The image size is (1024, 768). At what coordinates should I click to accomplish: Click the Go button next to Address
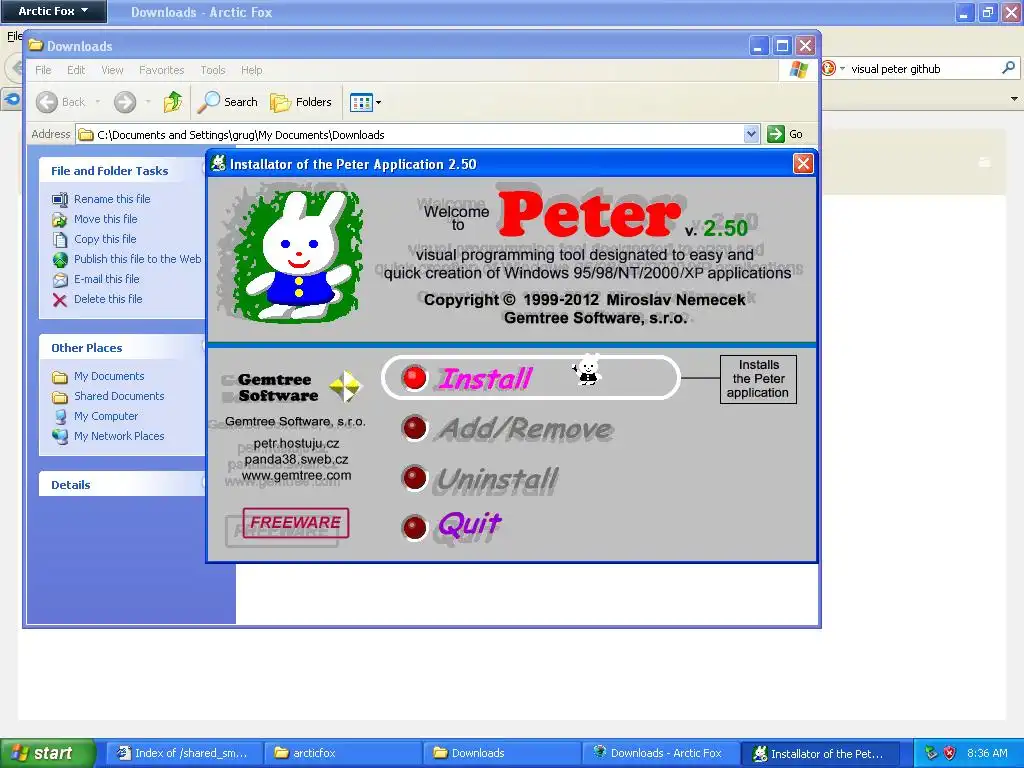(785, 134)
